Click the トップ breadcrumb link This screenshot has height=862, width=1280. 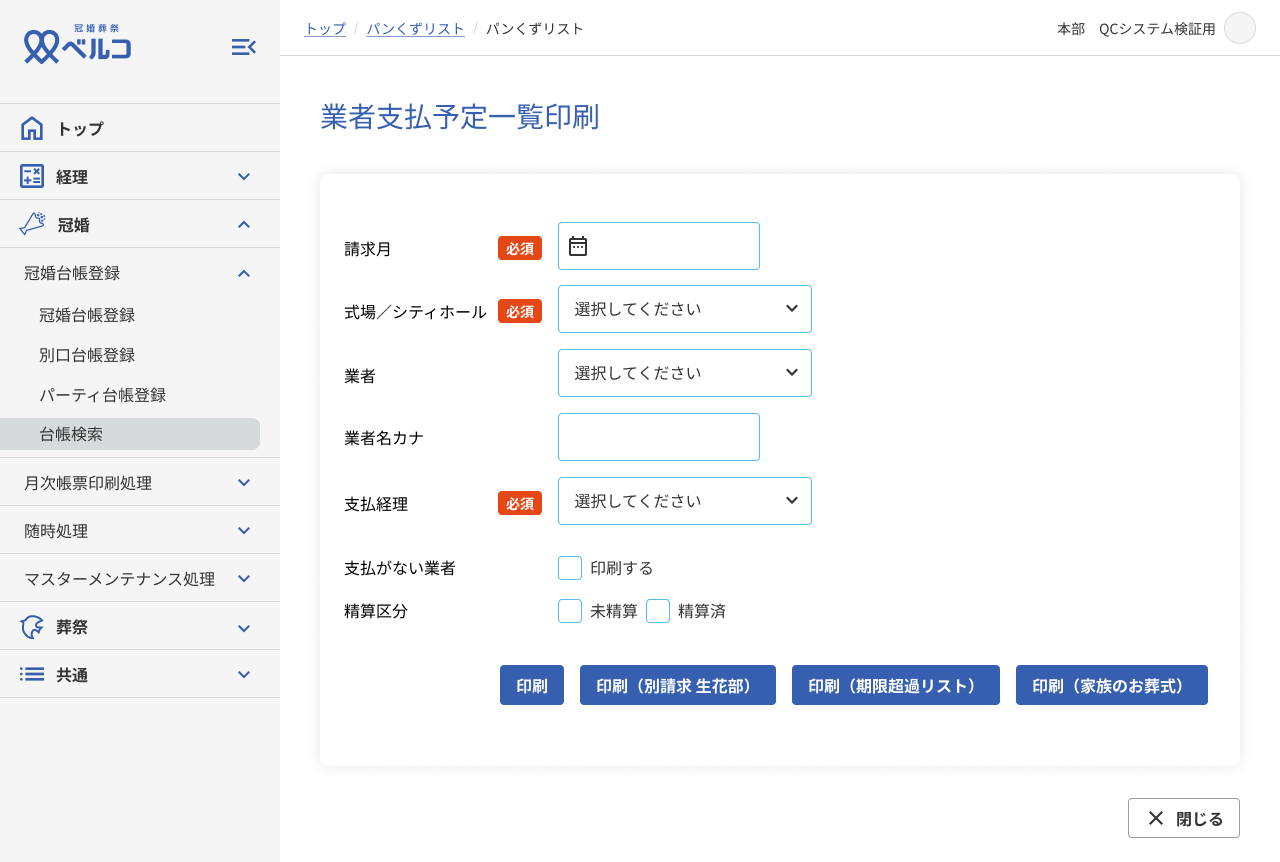[325, 29]
